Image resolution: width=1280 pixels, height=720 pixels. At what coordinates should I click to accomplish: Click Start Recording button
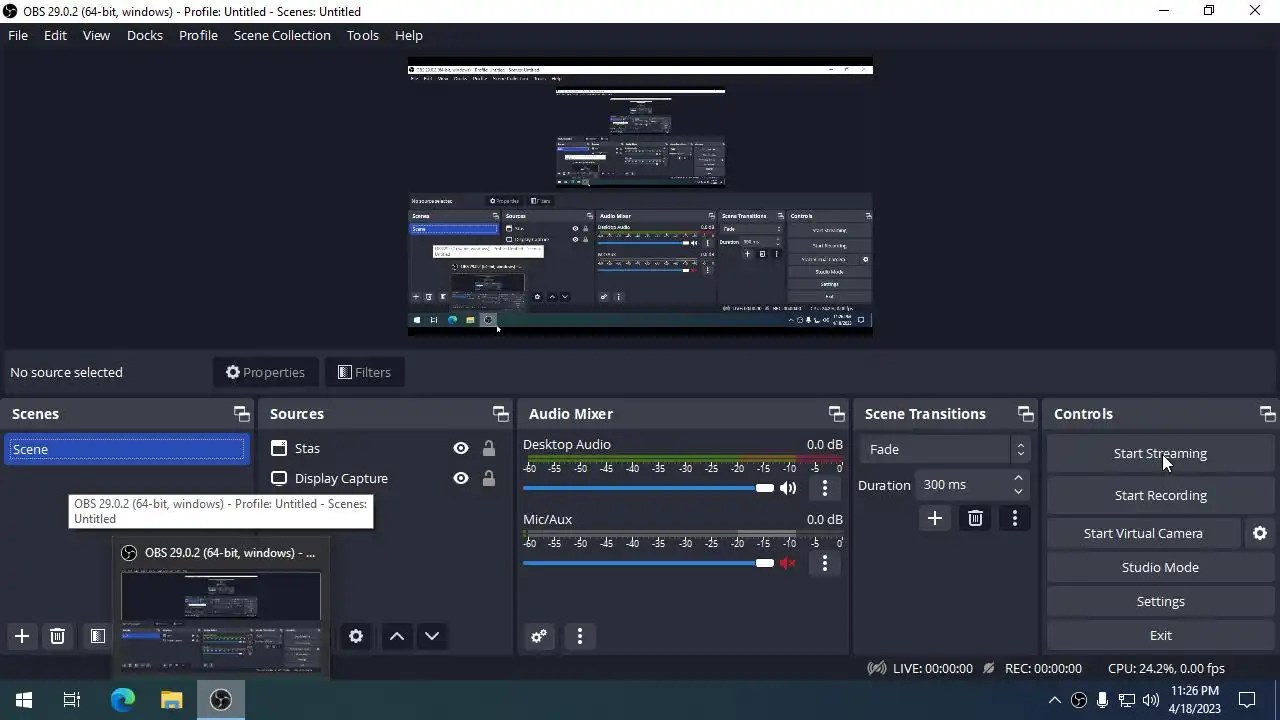click(x=1160, y=495)
